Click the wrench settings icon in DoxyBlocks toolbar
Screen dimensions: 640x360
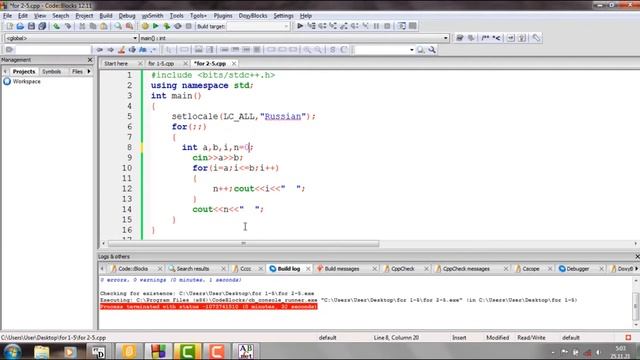coord(536,38)
